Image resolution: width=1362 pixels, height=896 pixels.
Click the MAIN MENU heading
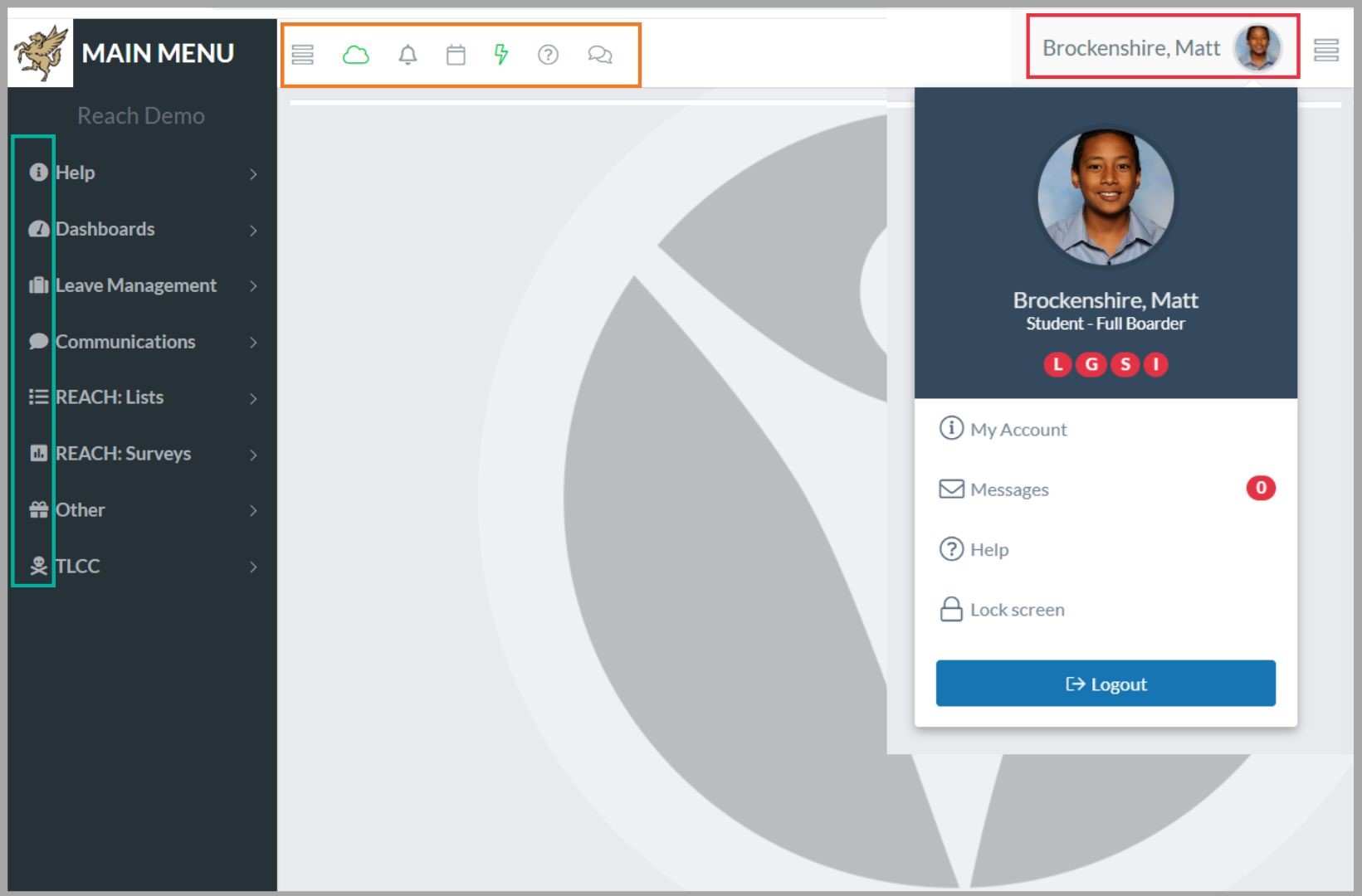158,53
